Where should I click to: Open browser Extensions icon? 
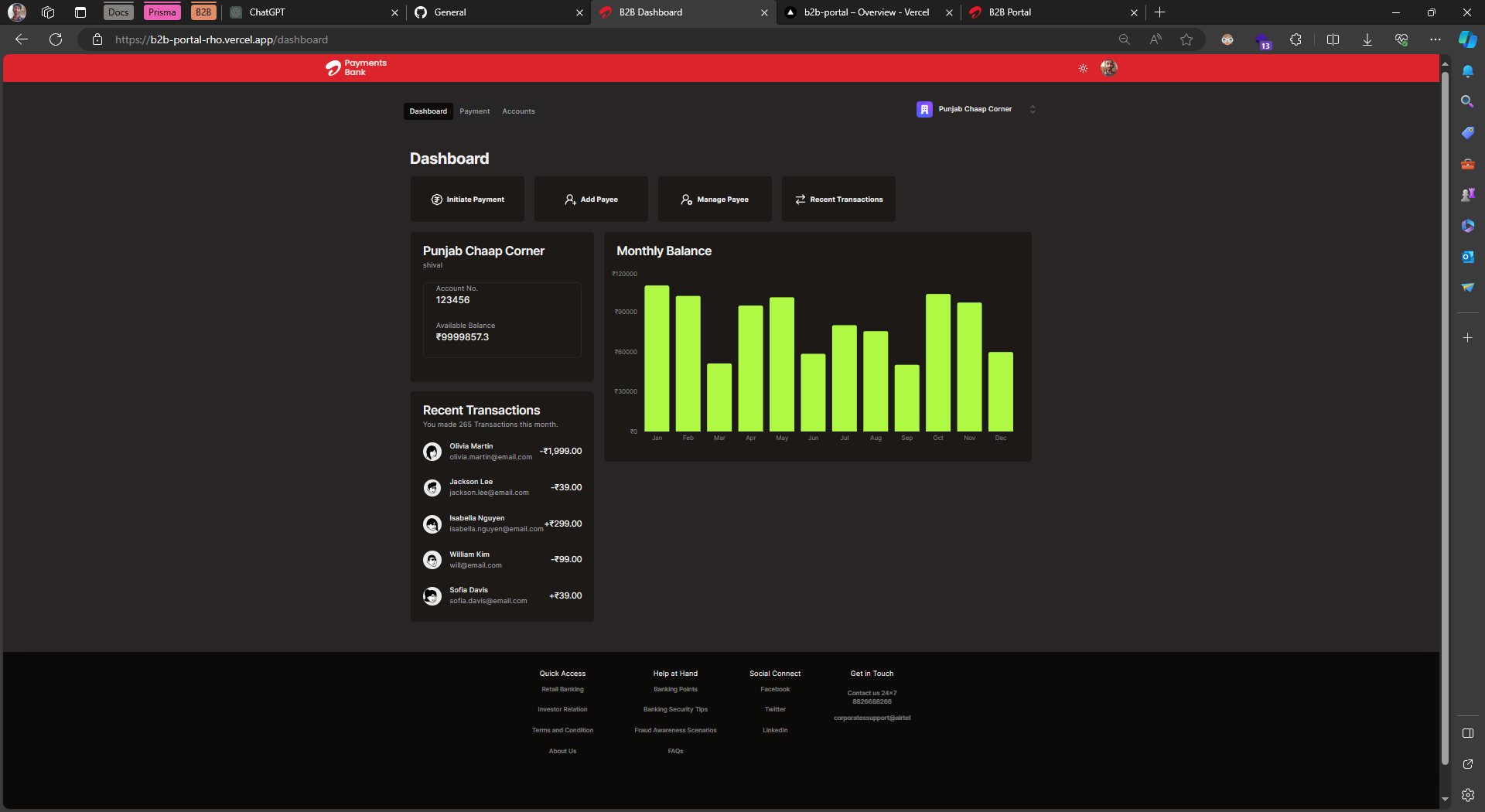click(x=1296, y=39)
